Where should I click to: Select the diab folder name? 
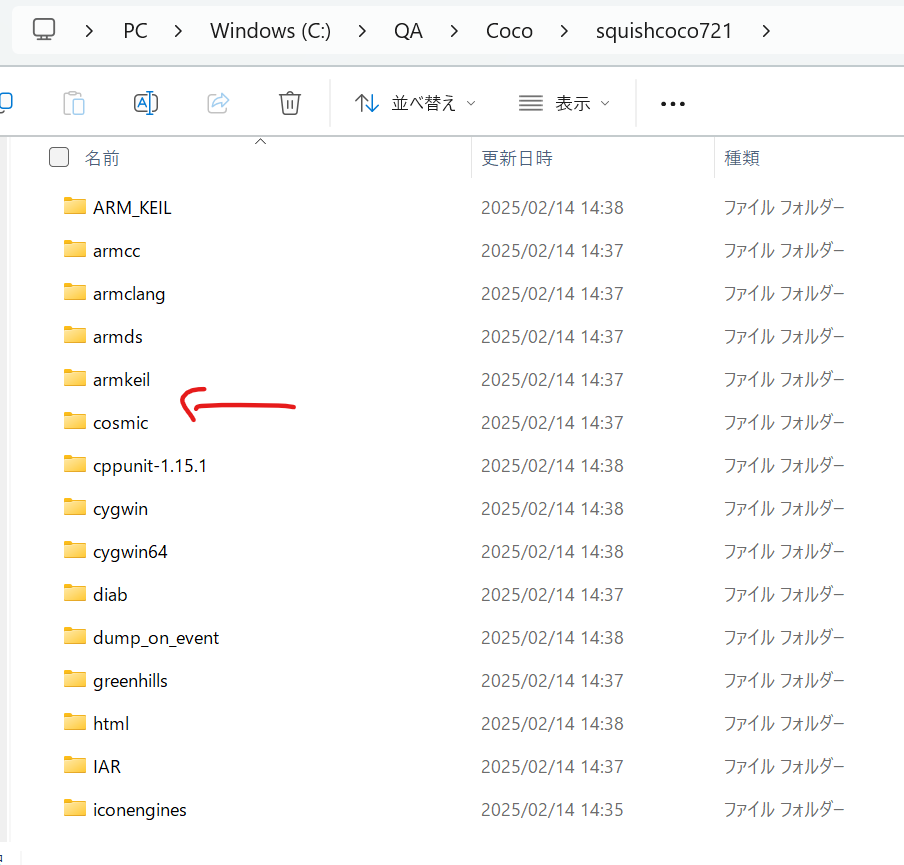(110, 595)
